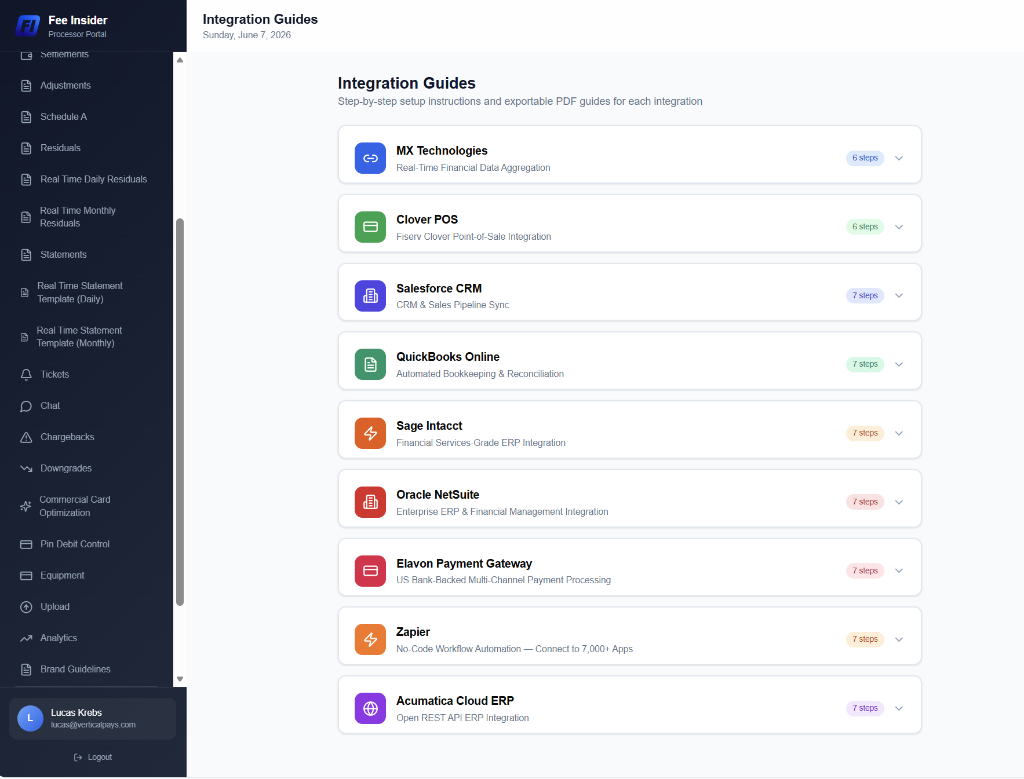Click the Sage Intacct 7 steps badge
Image resolution: width=1024 pixels, height=779 pixels.
coord(865,433)
